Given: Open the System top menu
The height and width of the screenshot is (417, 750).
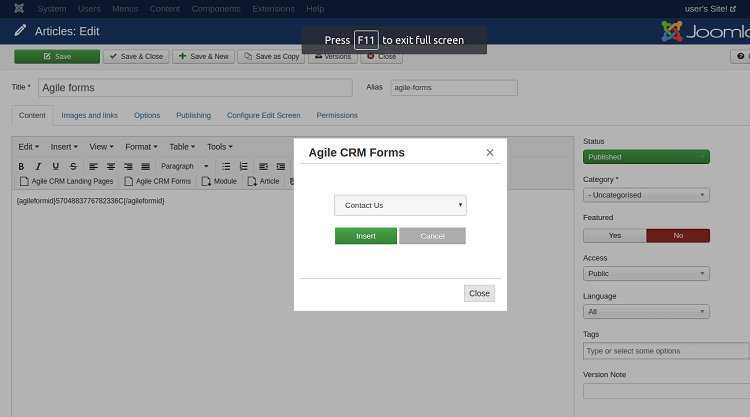Looking at the screenshot, I should 52,9.
